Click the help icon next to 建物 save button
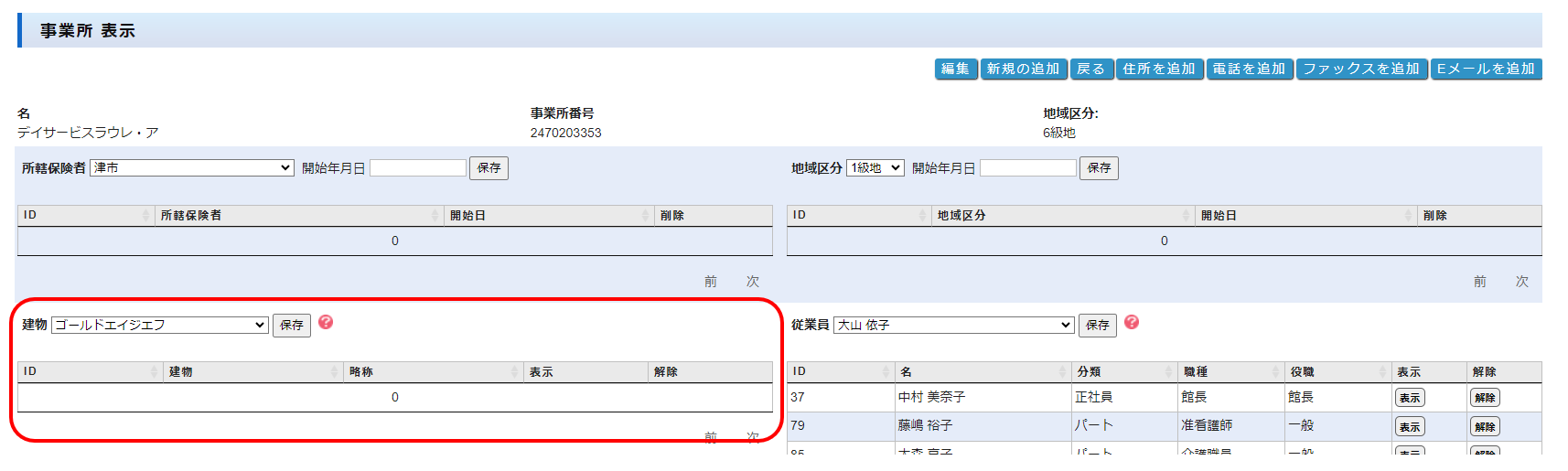The image size is (1568, 471). (326, 323)
